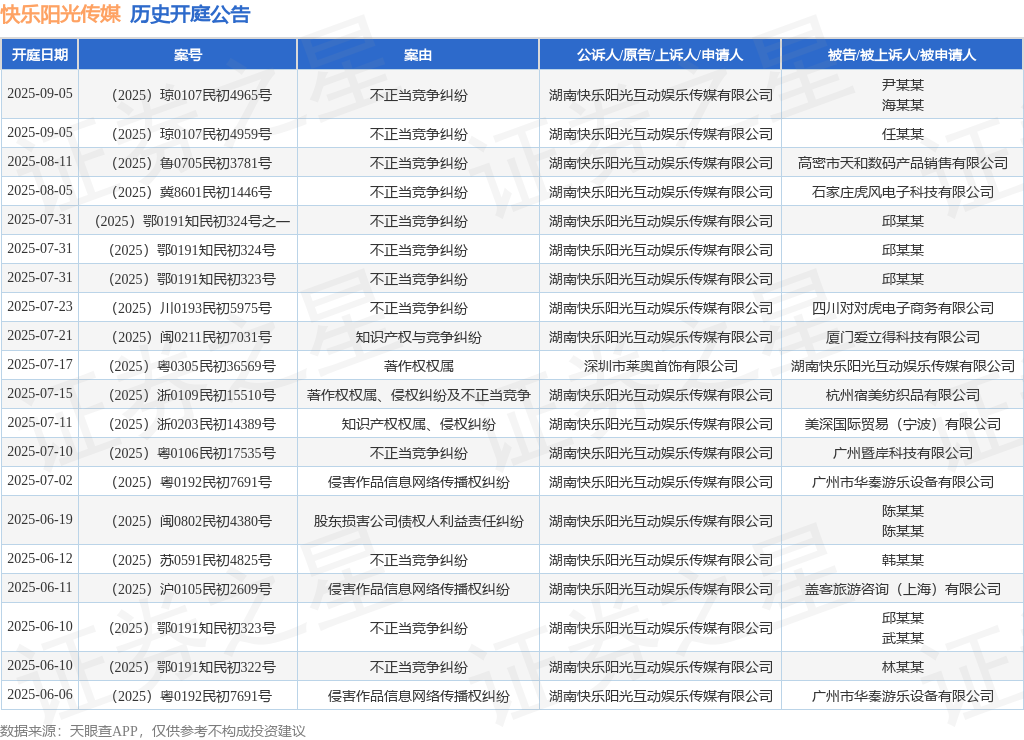This screenshot has width=1024, height=740.
Task: Click defendant 盖客旅游咨询(上海)有限公司
Action: click(903, 589)
